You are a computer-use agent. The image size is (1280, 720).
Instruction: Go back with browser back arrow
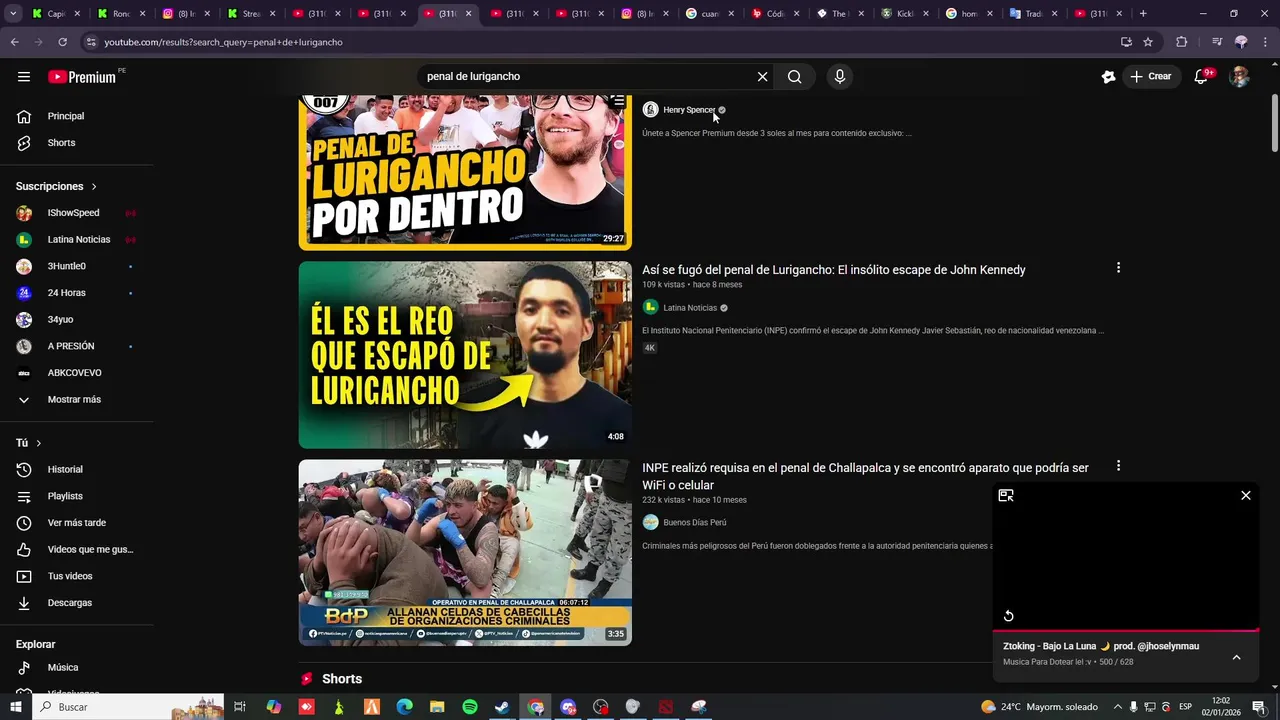[x=14, y=42]
